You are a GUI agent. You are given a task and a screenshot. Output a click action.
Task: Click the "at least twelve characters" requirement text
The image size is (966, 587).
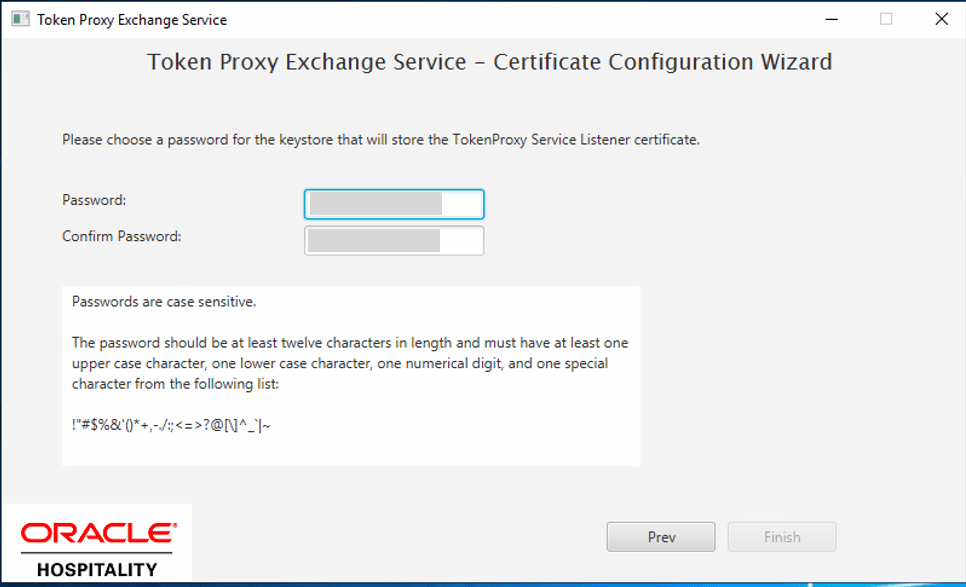point(350,363)
